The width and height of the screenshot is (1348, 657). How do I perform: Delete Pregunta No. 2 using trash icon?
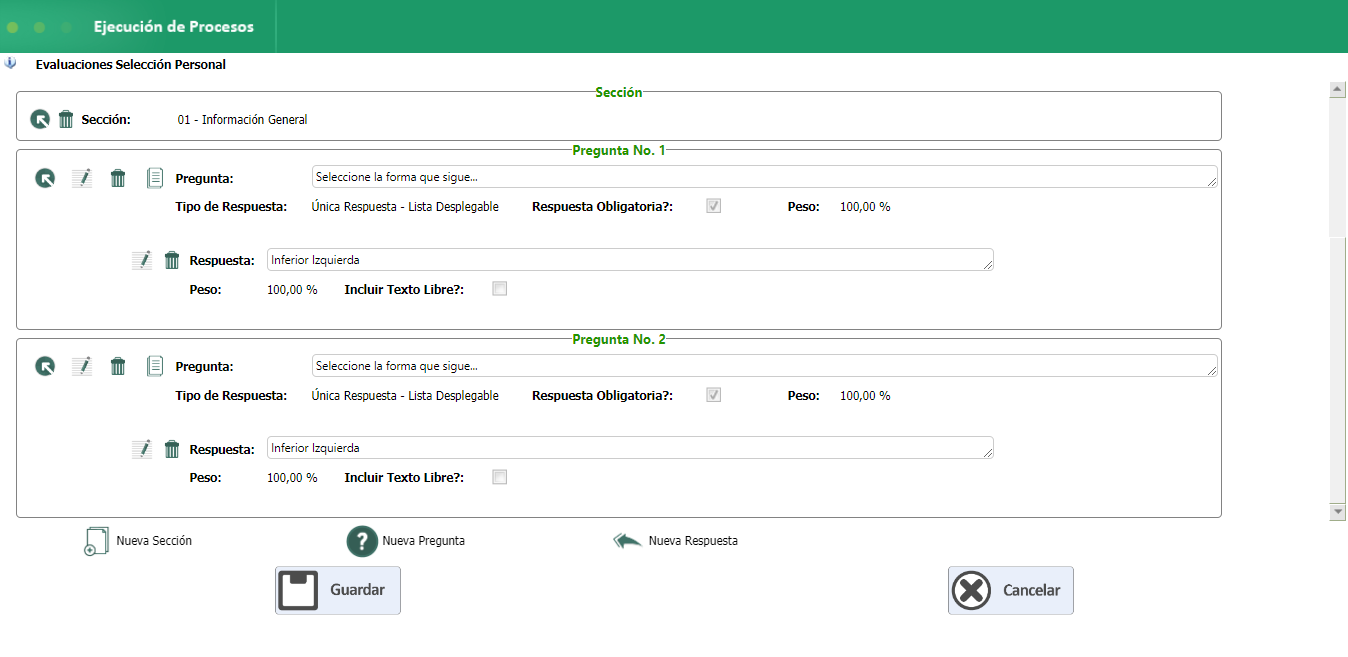(x=118, y=366)
